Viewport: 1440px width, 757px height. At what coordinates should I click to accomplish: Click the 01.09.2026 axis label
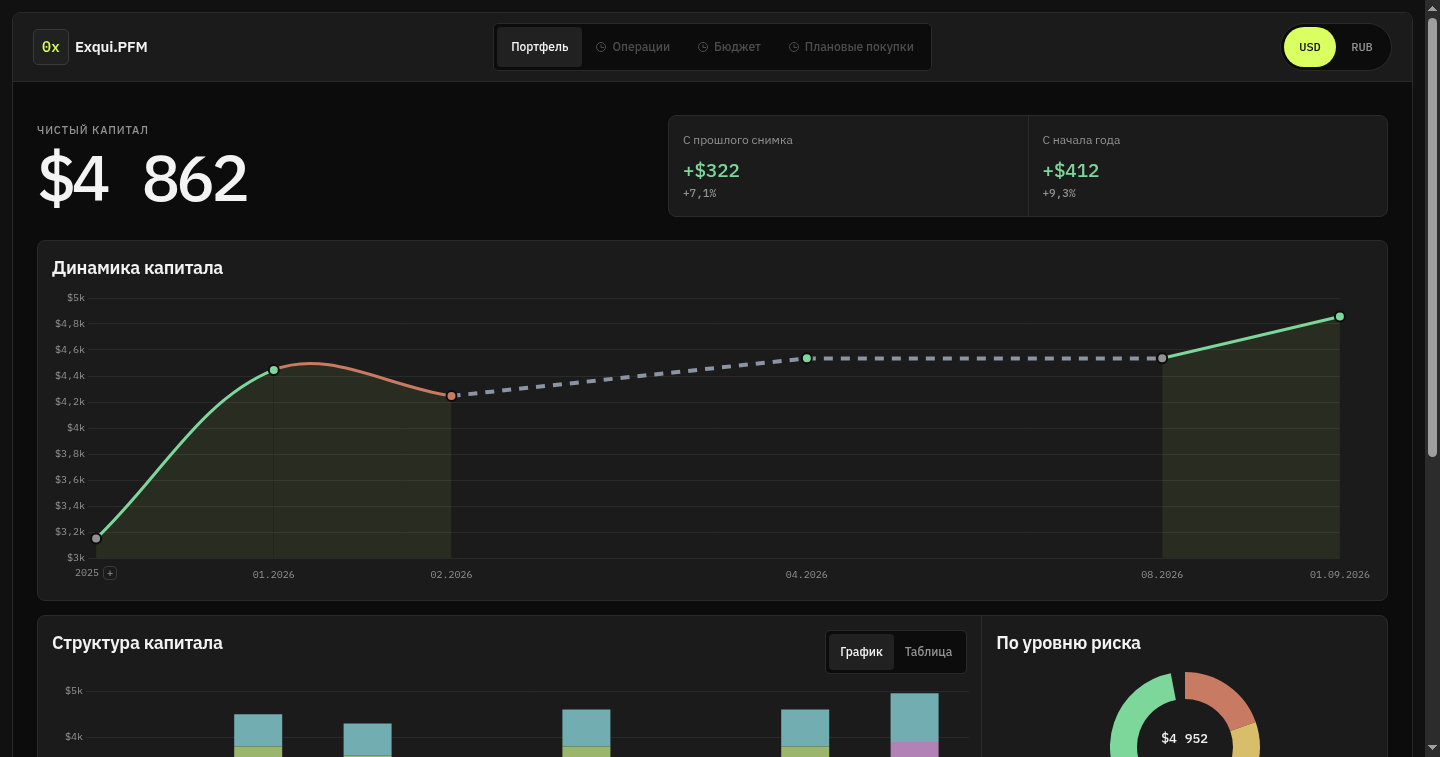click(x=1340, y=575)
